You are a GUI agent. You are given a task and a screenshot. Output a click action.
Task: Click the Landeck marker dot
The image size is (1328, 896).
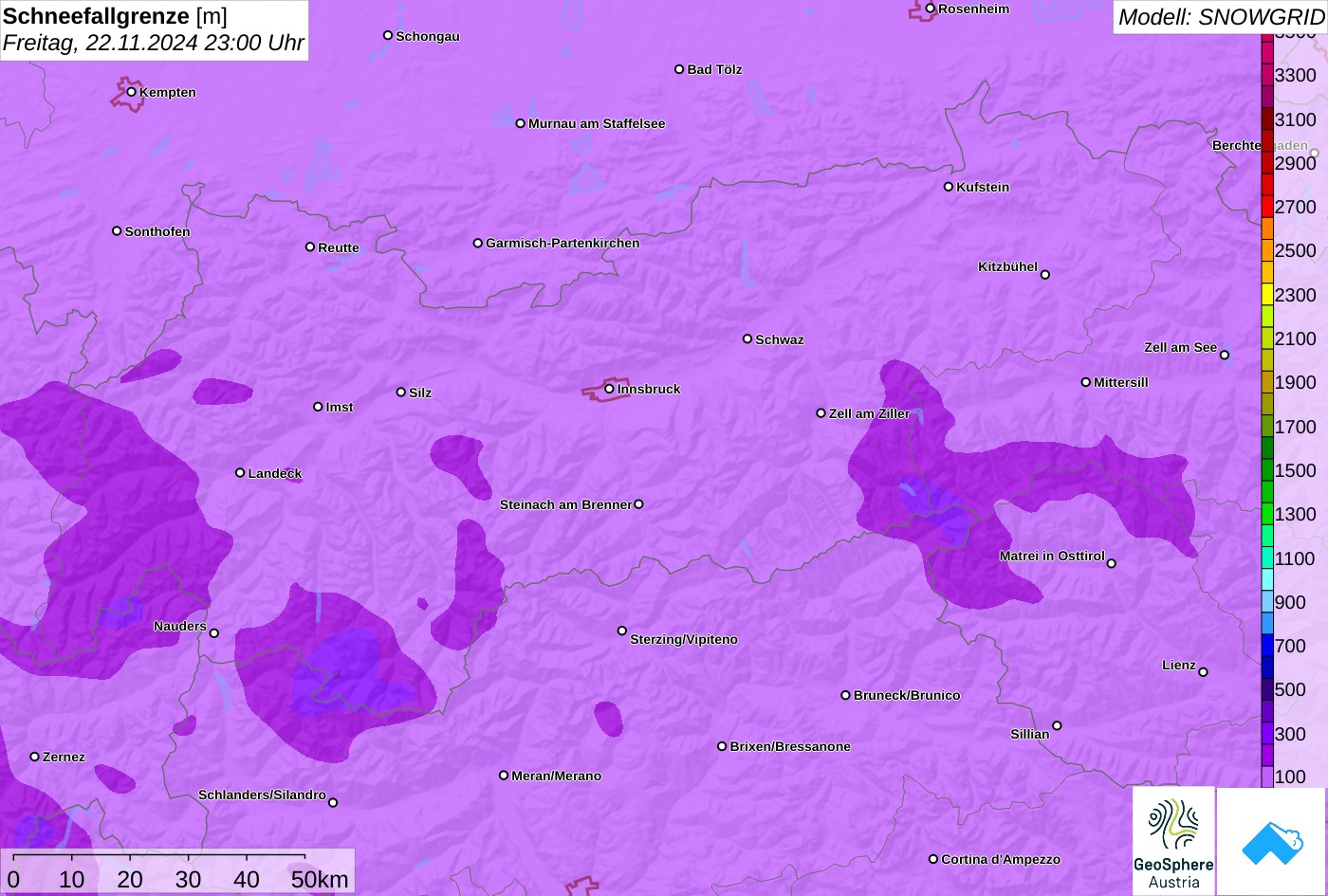pos(240,472)
